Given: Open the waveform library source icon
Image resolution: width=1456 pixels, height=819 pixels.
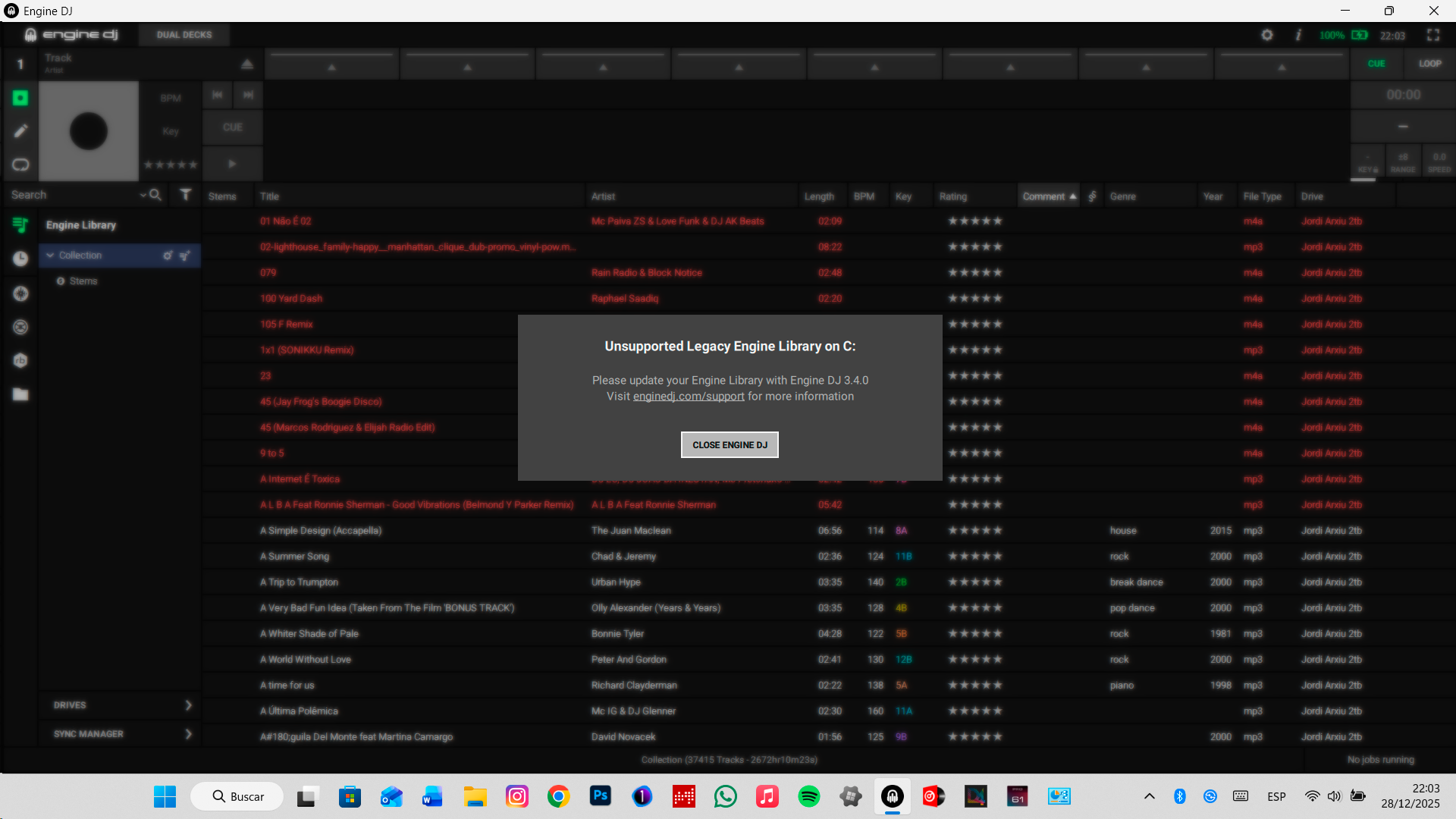Looking at the screenshot, I should pyautogui.click(x=20, y=293).
